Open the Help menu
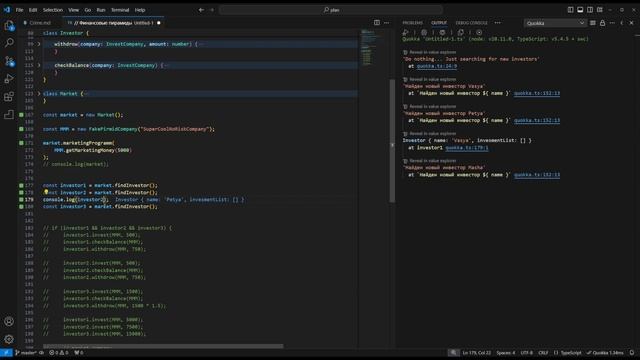This screenshot has height=360, width=640. 140,10
